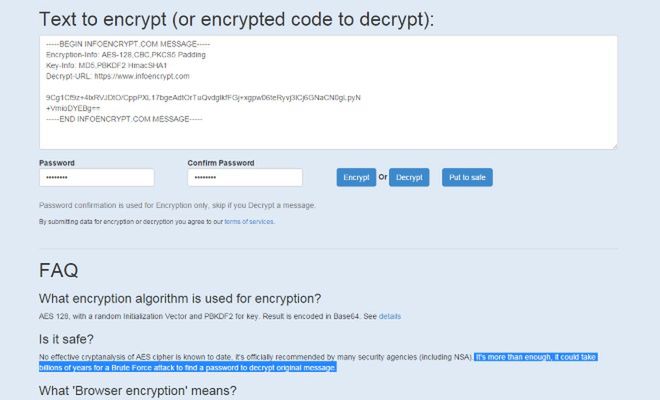Focus the Password input field
This screenshot has width=660, height=400.
(x=96, y=177)
